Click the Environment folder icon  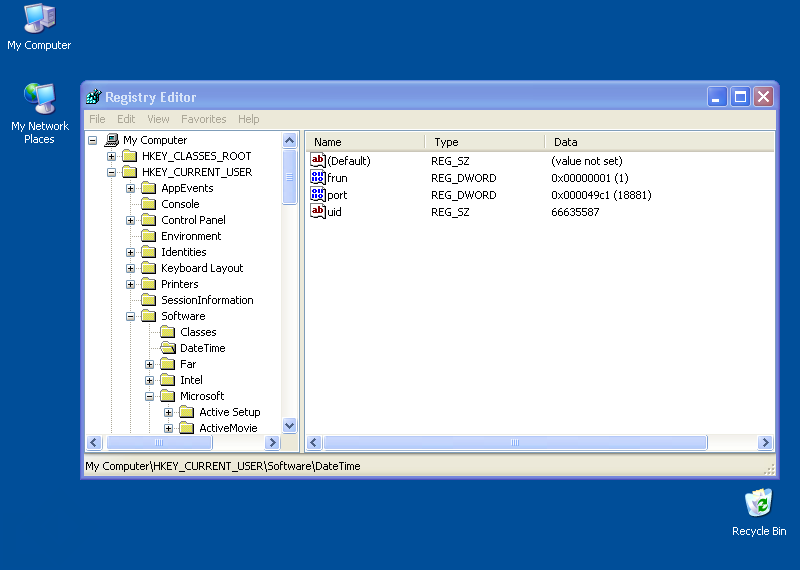coord(149,236)
